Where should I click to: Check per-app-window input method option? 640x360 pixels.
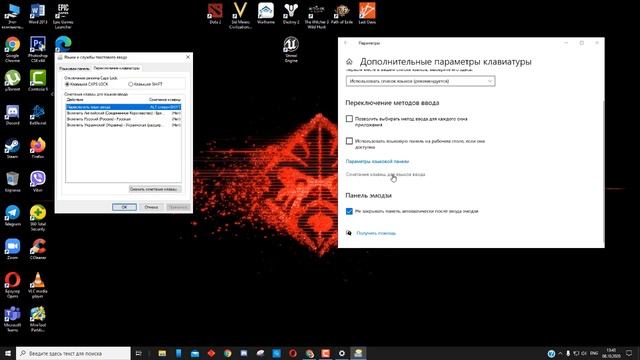click(x=349, y=119)
